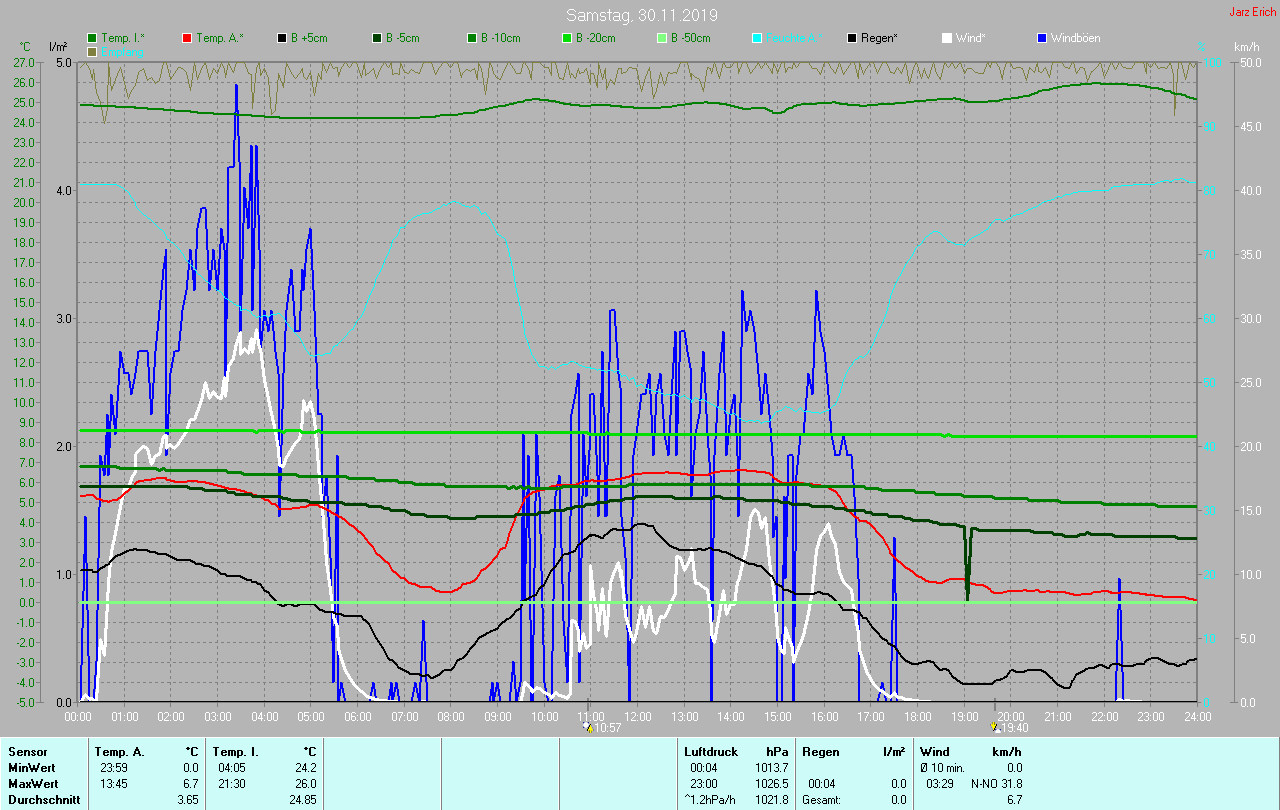The image size is (1280, 810).
Task: Click the white Wind legend square
Action: (947, 38)
